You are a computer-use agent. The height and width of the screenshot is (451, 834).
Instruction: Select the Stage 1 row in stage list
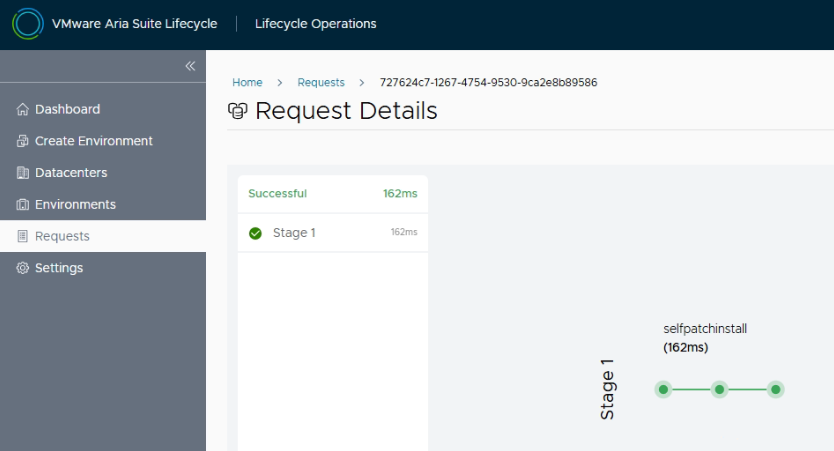point(332,233)
